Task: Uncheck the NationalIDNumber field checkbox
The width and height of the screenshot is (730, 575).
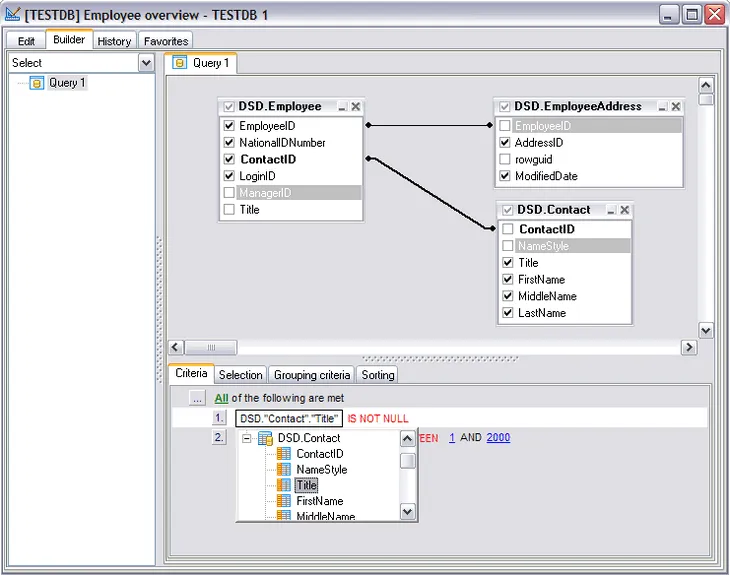Action: pyautogui.click(x=229, y=143)
